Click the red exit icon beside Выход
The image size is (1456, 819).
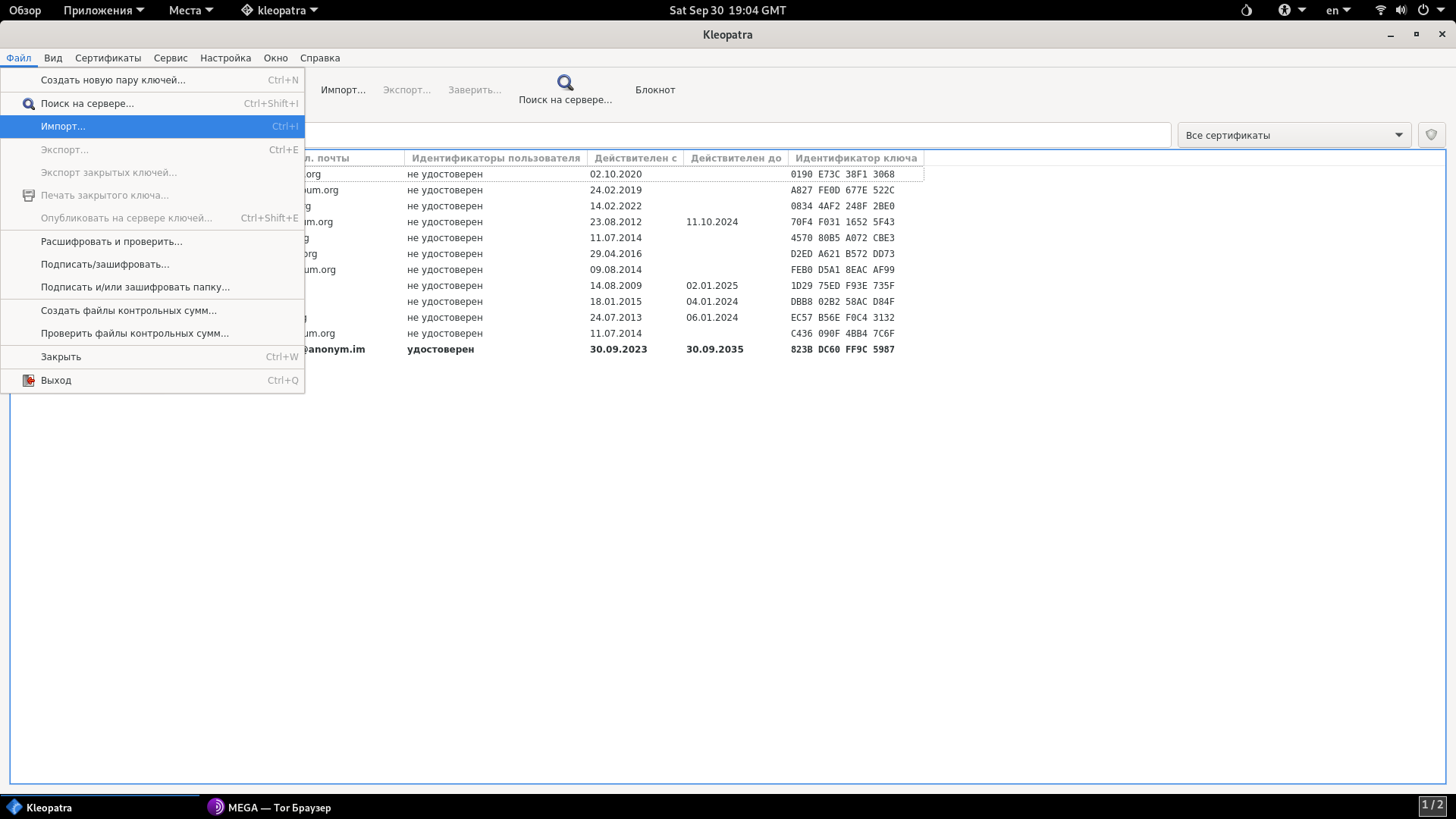click(29, 381)
